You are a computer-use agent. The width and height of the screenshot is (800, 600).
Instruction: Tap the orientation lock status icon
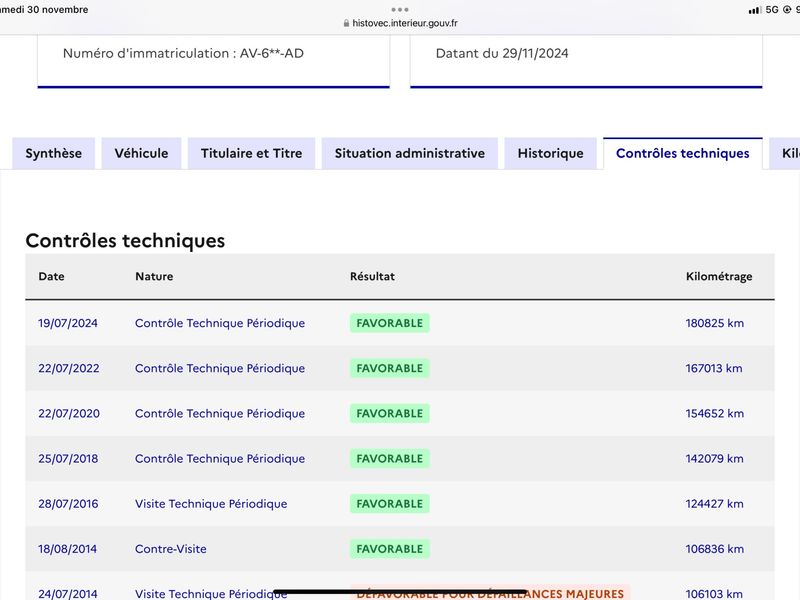click(x=787, y=10)
